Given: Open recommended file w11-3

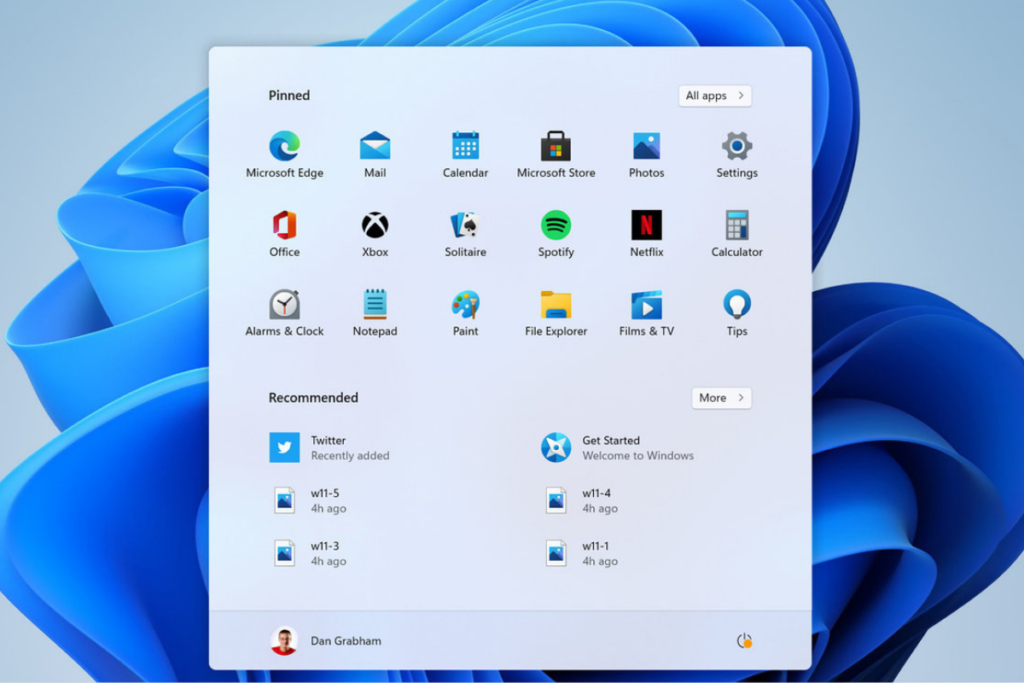Looking at the screenshot, I should (309, 554).
